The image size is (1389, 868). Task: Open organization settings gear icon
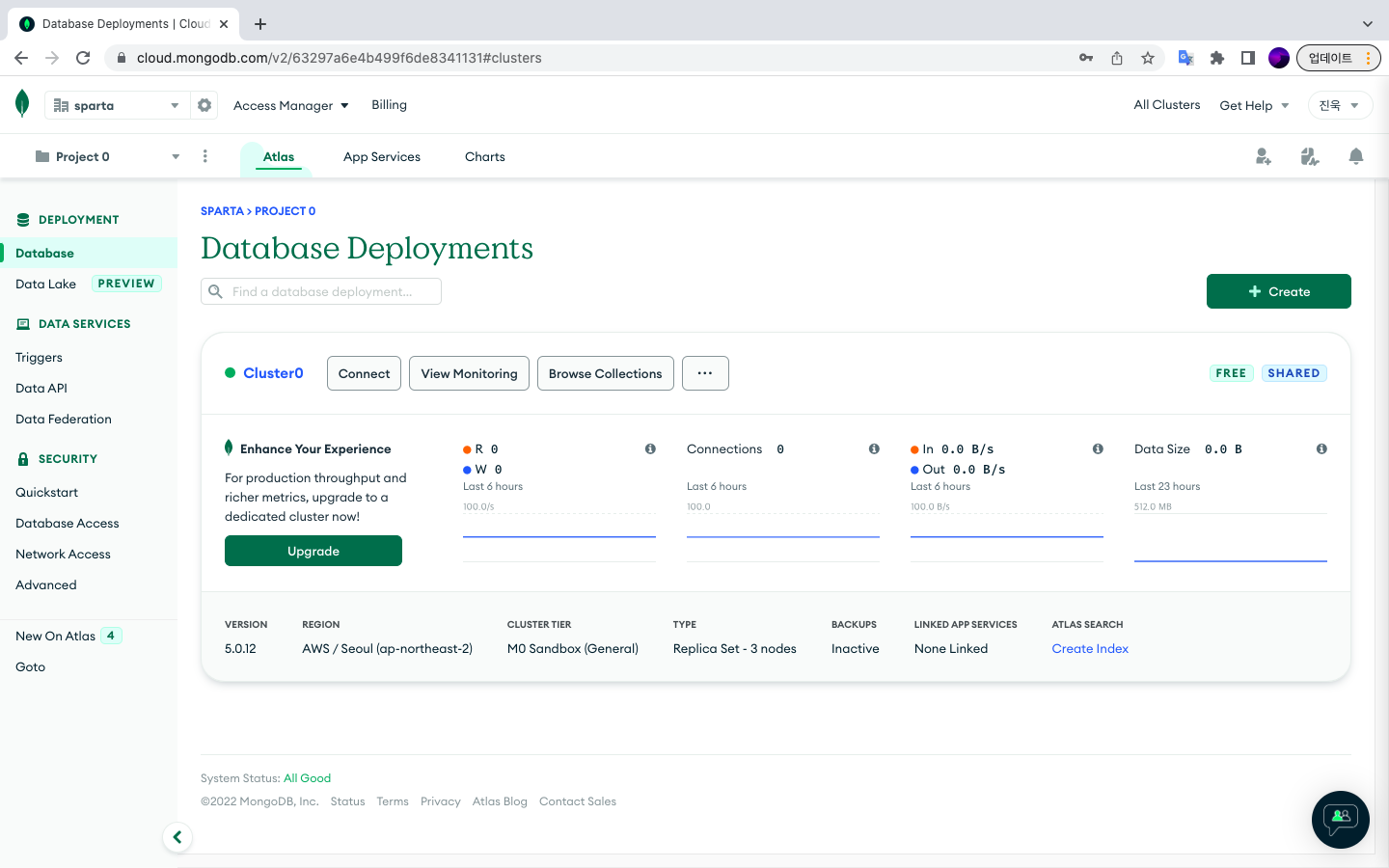point(204,105)
